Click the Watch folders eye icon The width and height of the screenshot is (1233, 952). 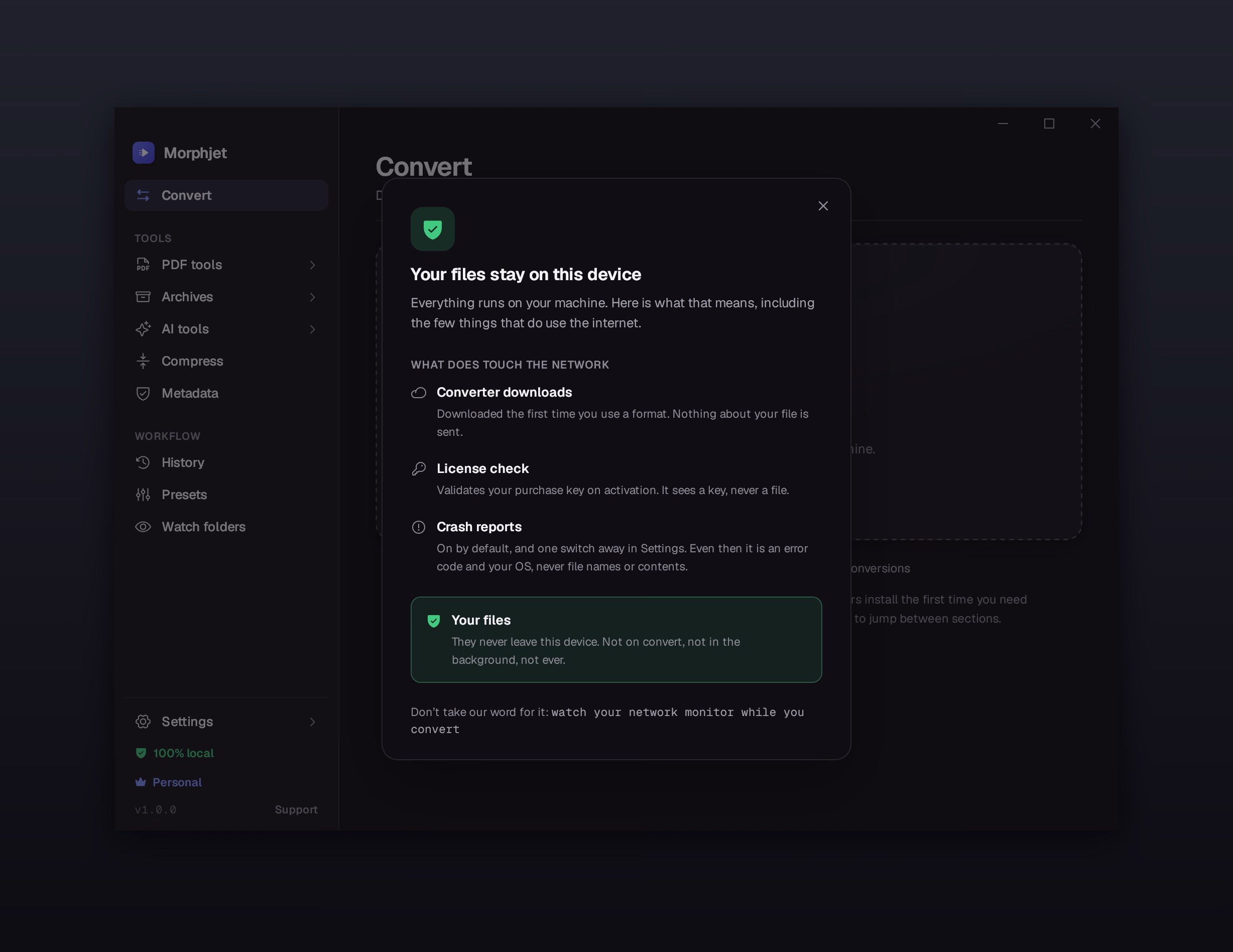pos(143,527)
